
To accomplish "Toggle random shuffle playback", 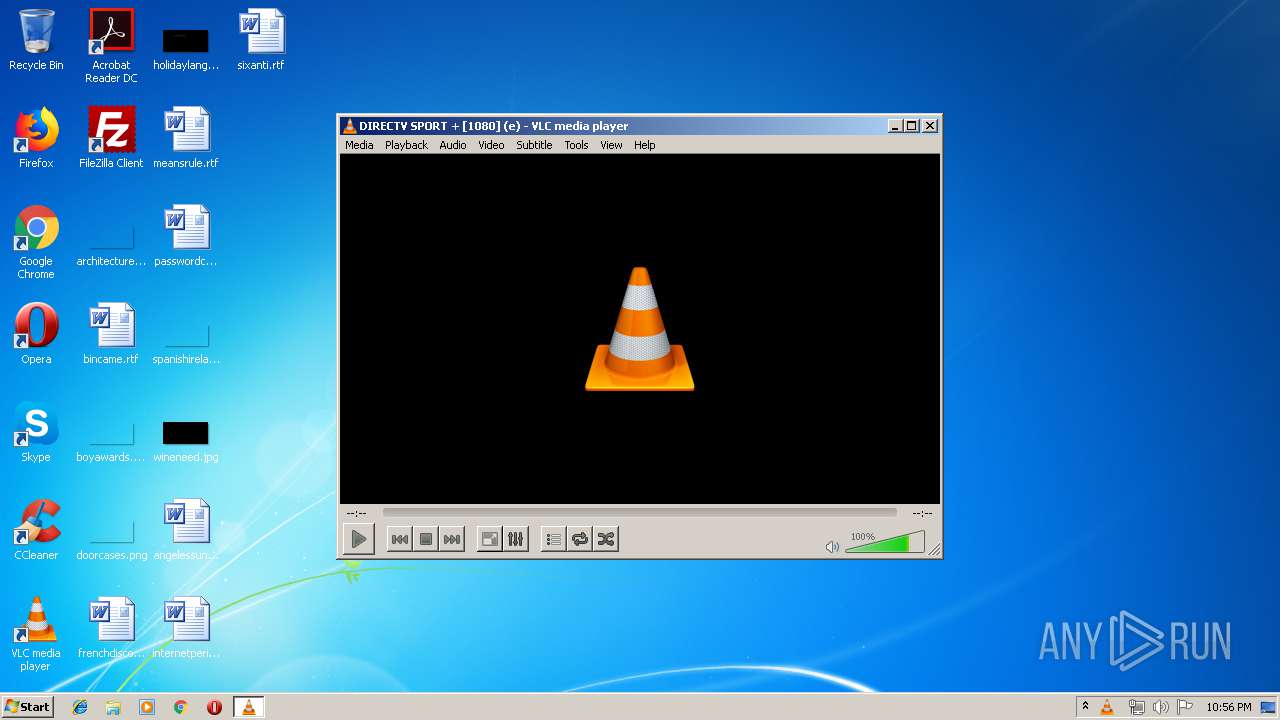I will [606, 539].
